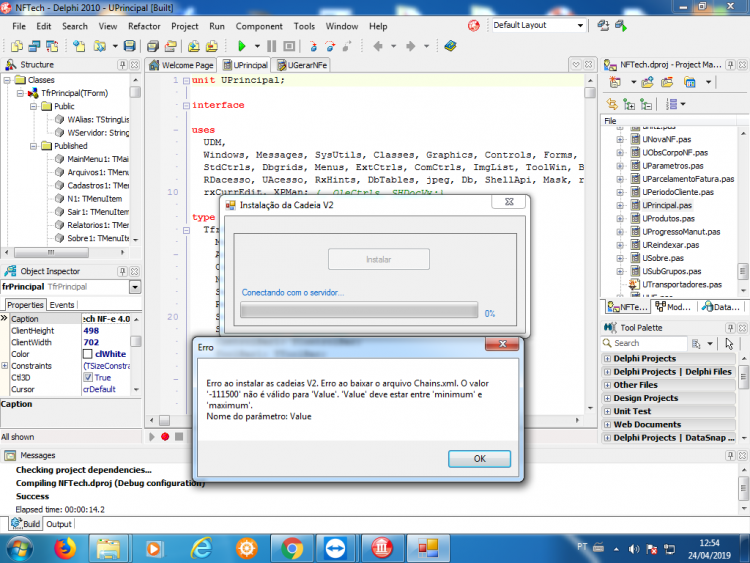Click the macro stop square below editor
The image size is (750, 563).
coord(179,437)
